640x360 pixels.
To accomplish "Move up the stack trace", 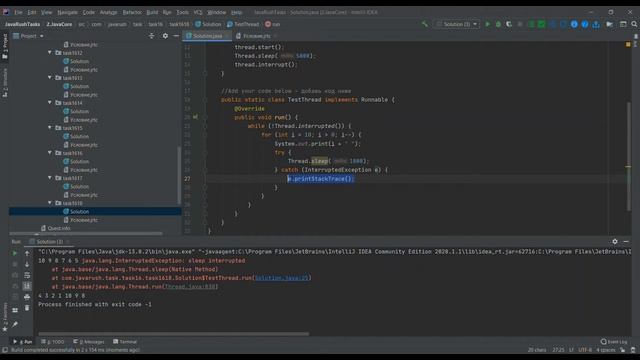I will pos(27,253).
